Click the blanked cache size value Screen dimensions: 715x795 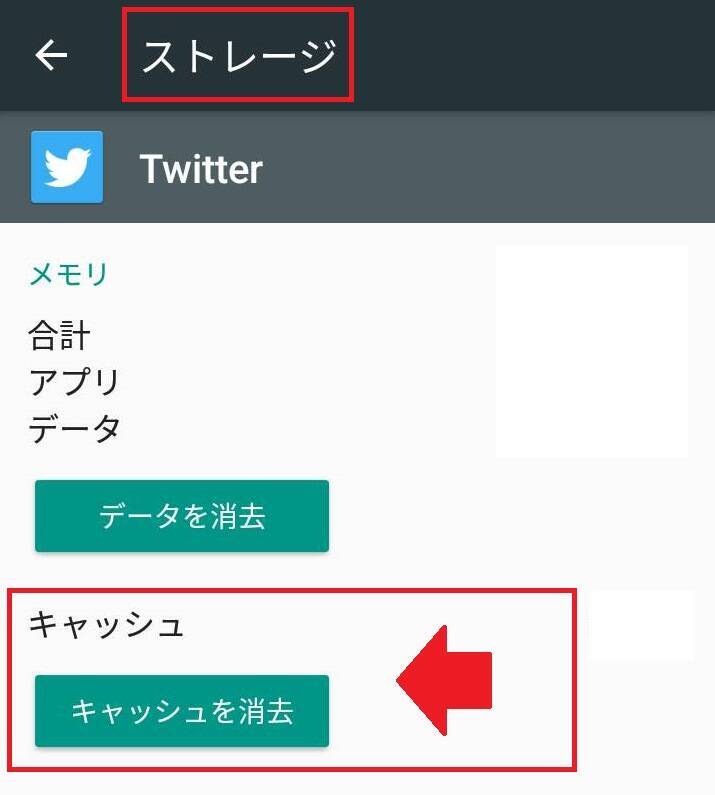[x=642, y=625]
